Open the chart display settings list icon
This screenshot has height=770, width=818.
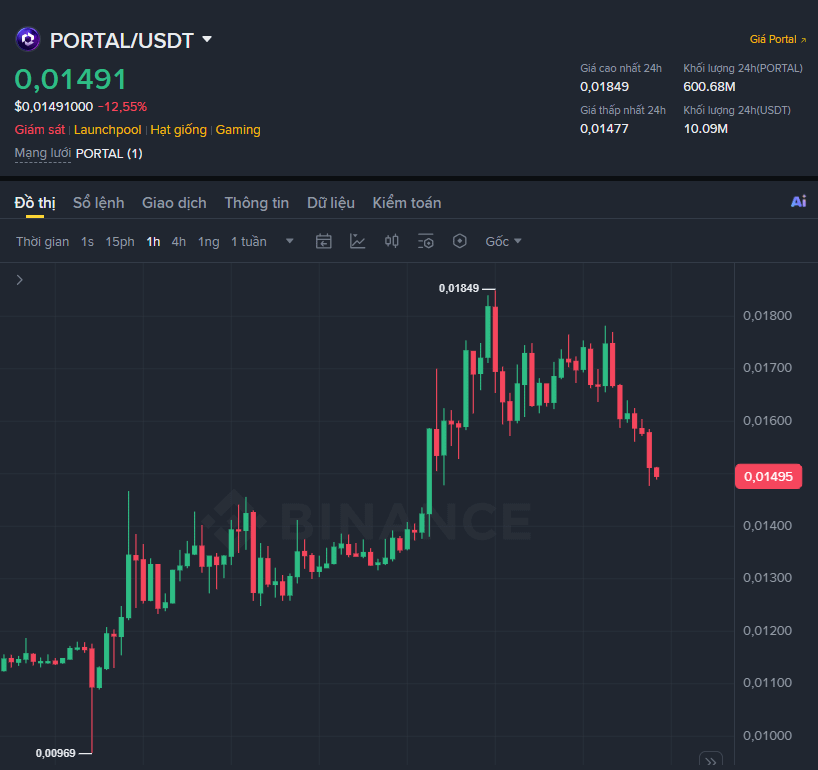pos(426,241)
